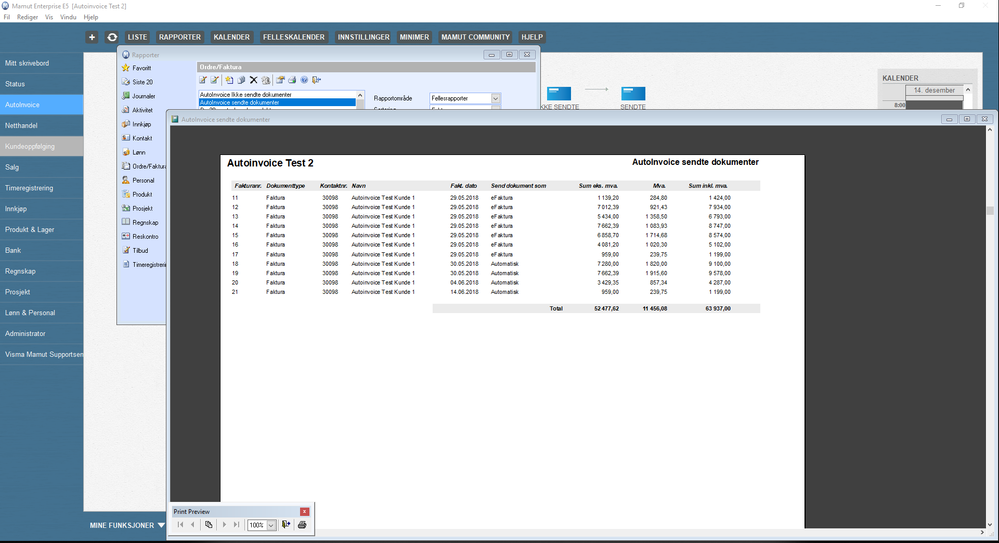The image size is (999, 543).
Task: Click the blue help icon in Rapporter toolbar
Action: pos(304,80)
